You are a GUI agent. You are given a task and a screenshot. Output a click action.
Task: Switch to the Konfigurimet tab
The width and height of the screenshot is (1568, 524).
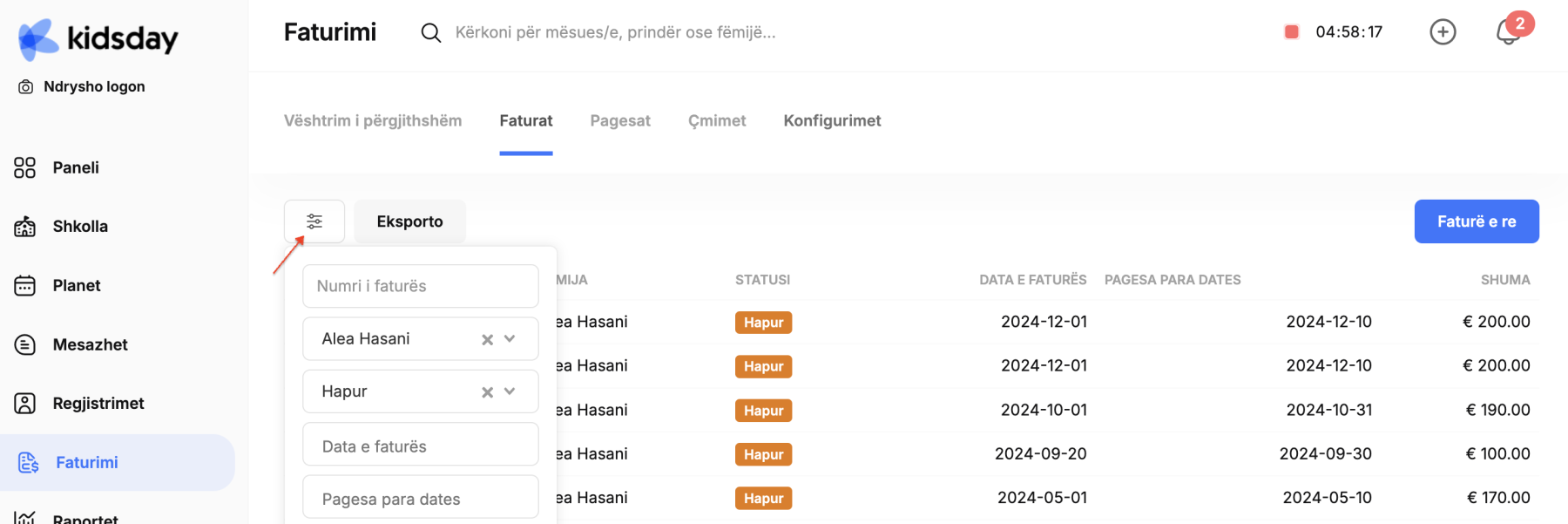pos(832,121)
